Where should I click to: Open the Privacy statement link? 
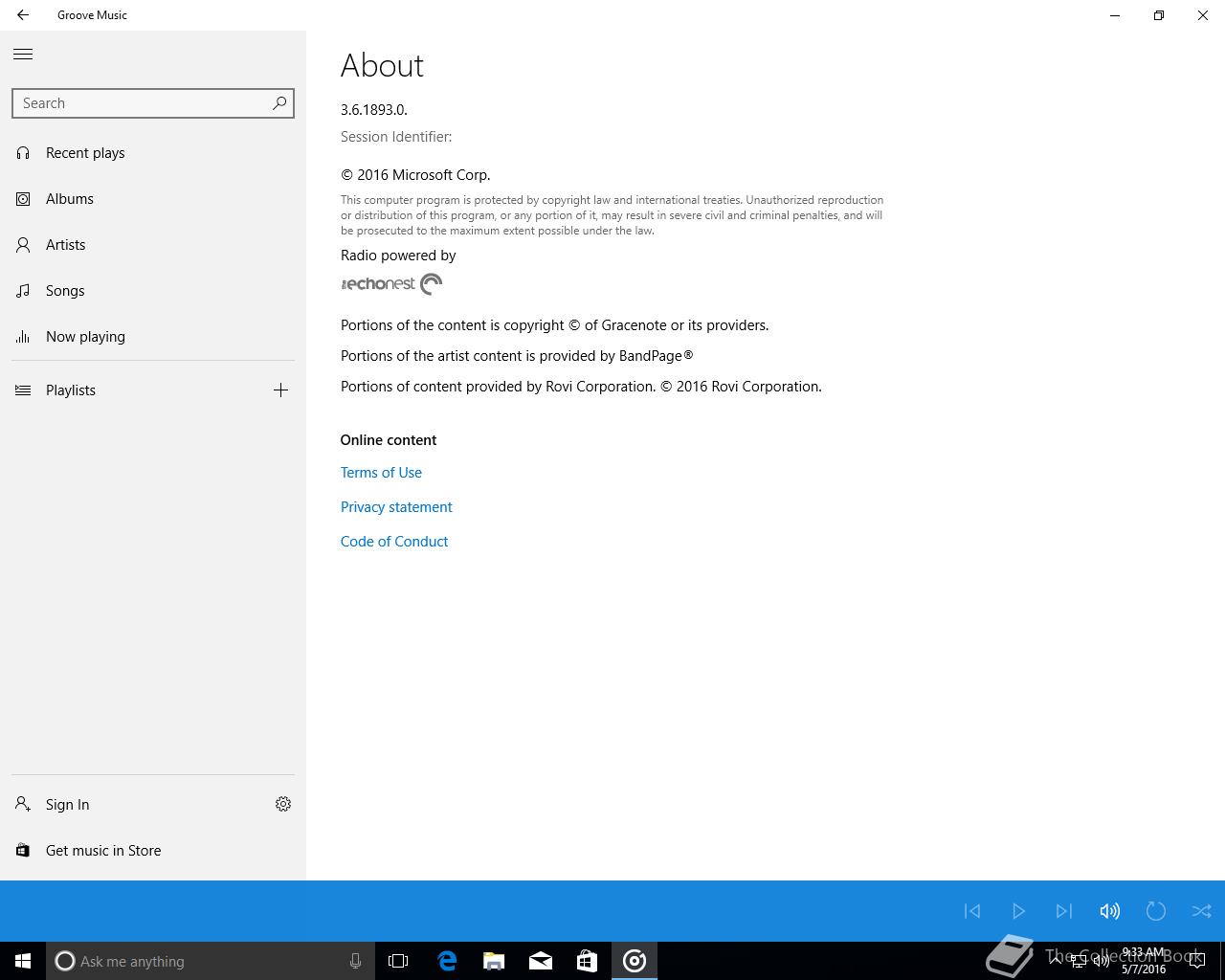click(x=396, y=507)
